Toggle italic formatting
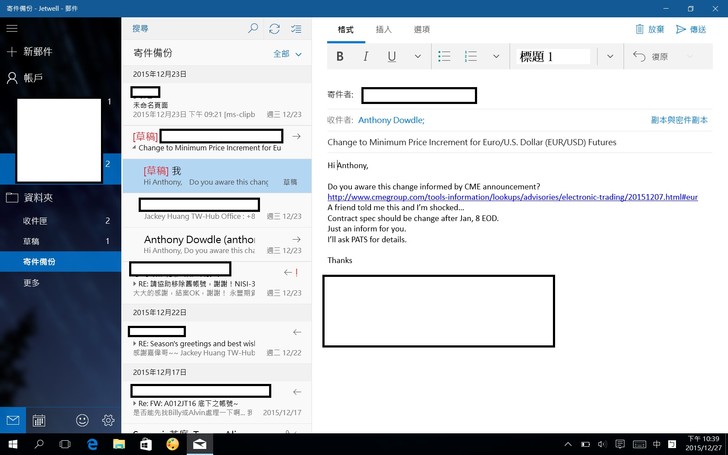Image resolution: width=728 pixels, height=455 pixels. [x=365, y=56]
